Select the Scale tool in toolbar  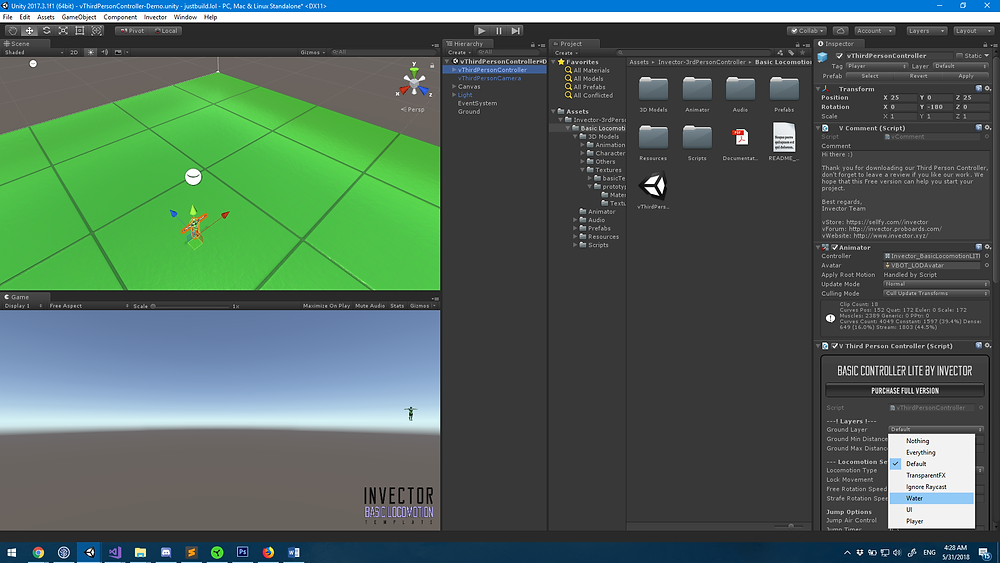pyautogui.click(x=63, y=31)
